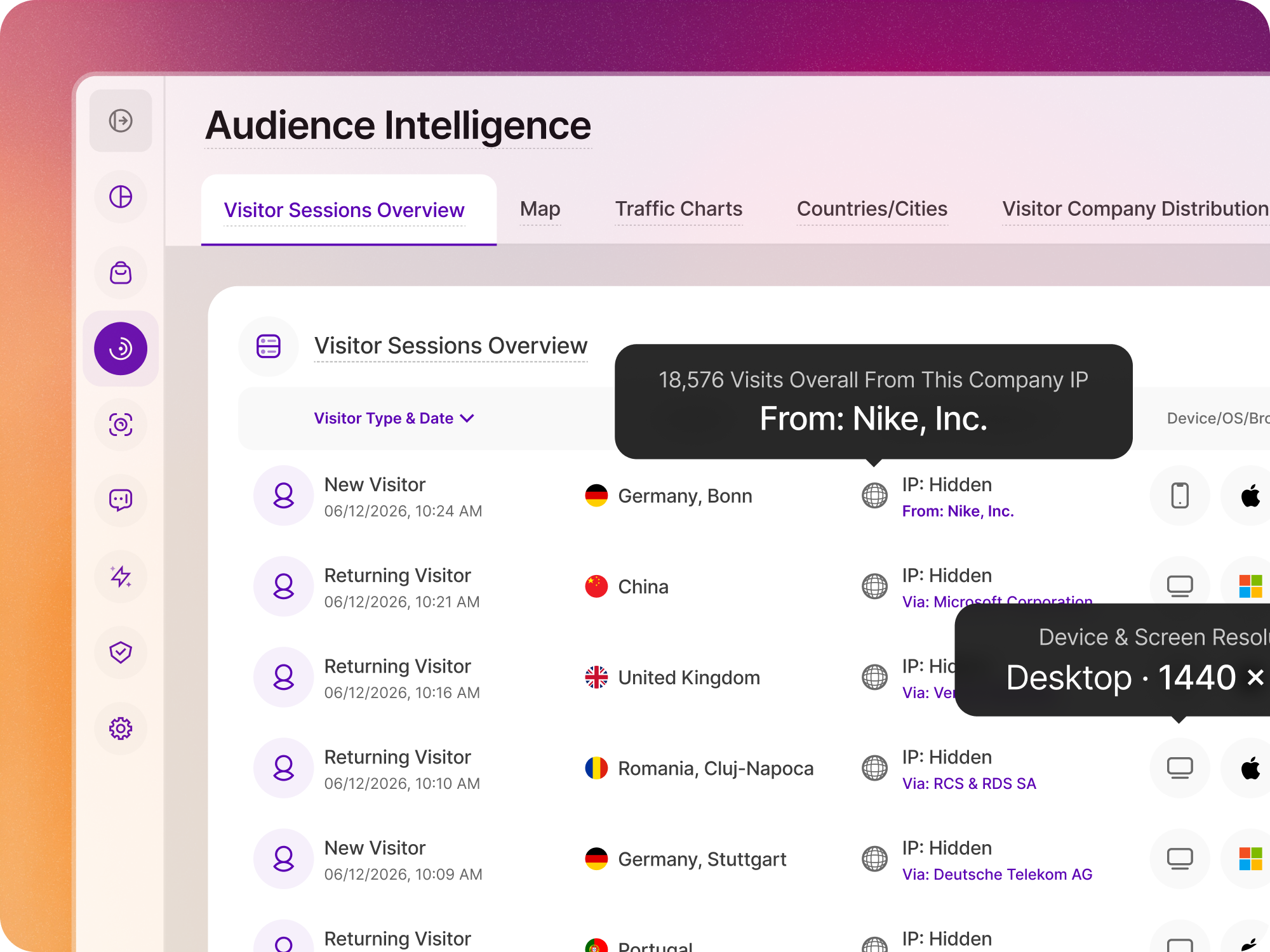This screenshot has width=1270, height=952.
Task: Open the settings gear sidebar icon
Action: pos(121,729)
